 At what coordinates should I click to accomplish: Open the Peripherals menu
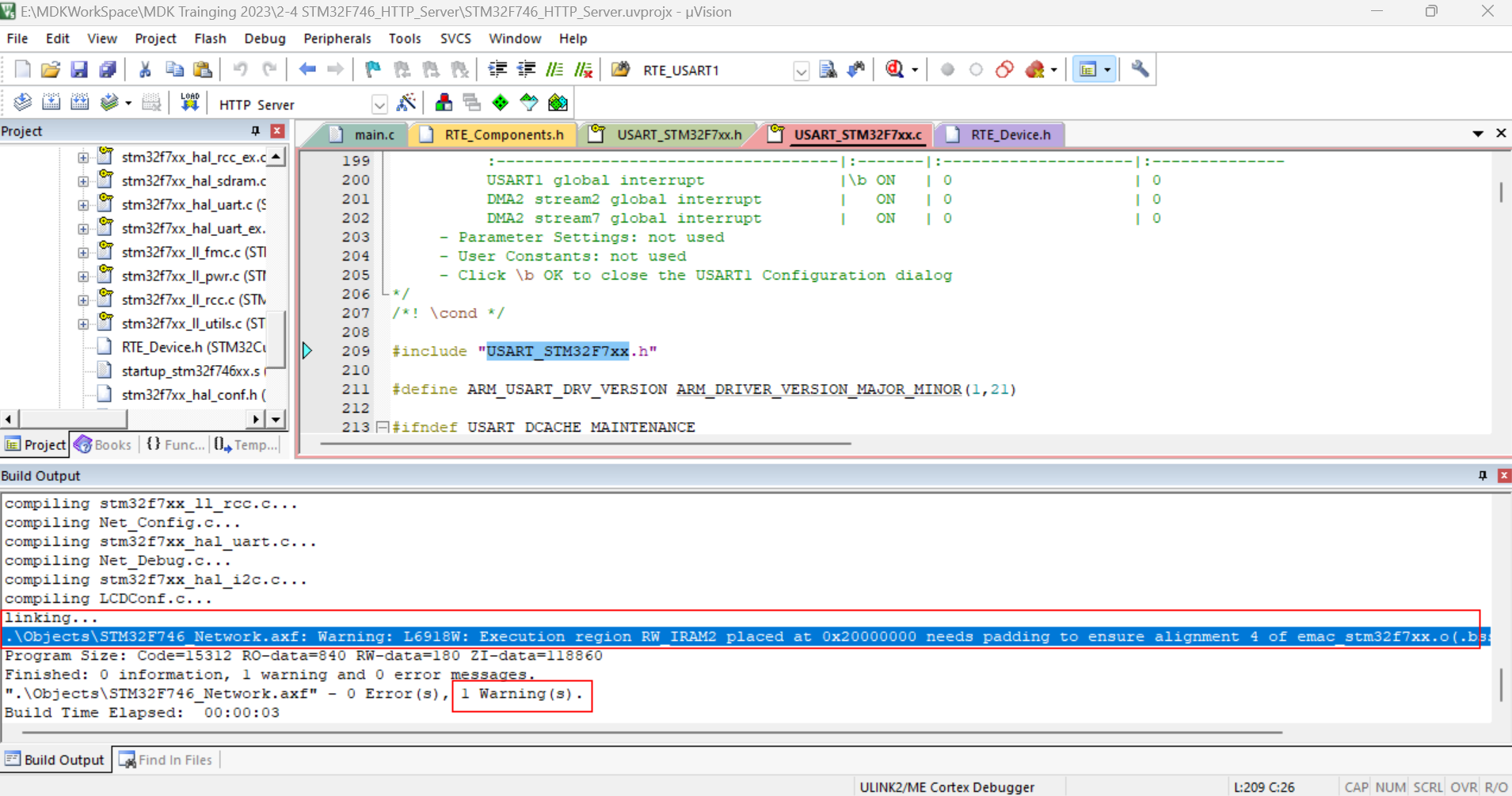[x=337, y=39]
